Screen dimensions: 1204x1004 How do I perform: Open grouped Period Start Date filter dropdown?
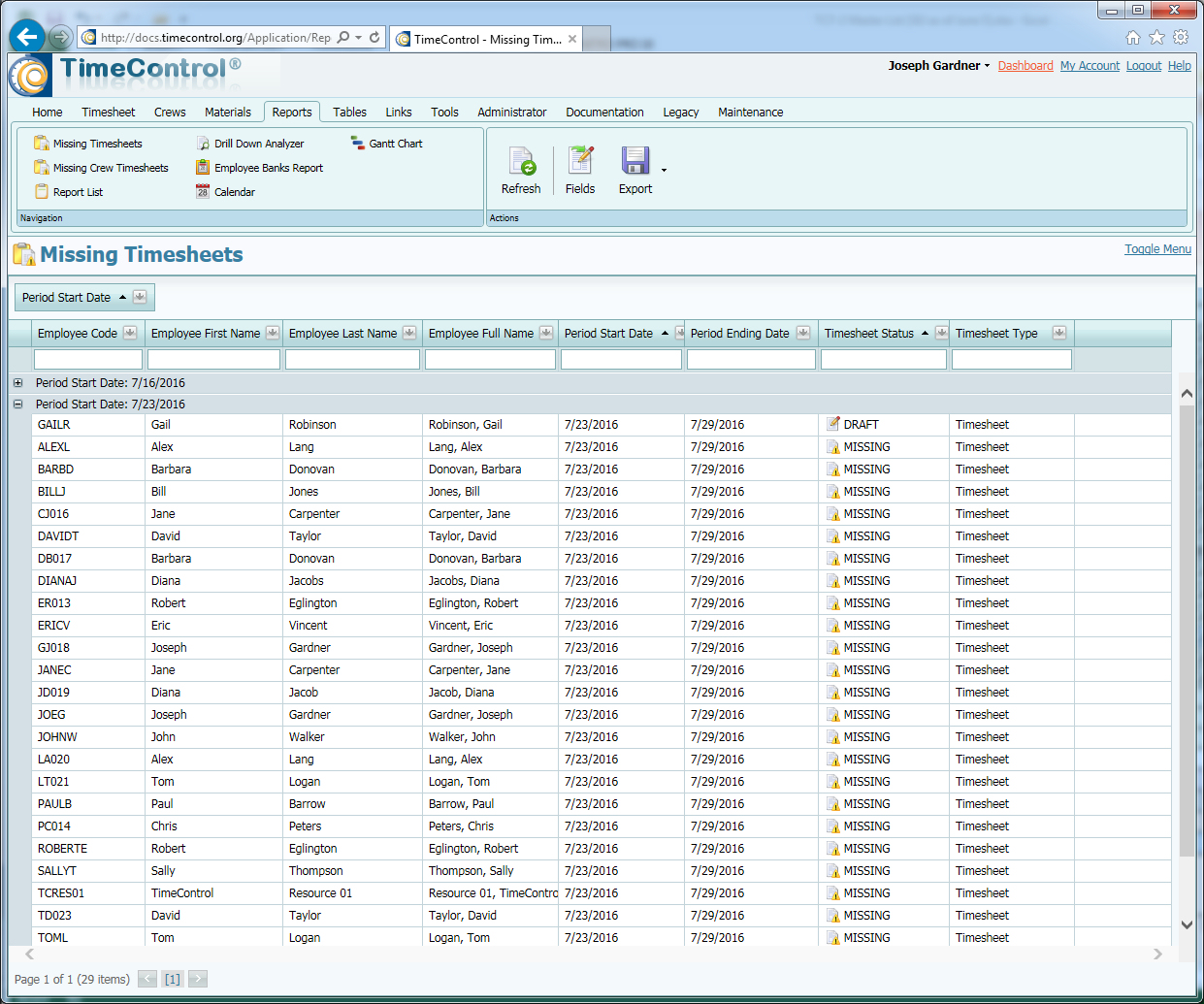click(140, 297)
